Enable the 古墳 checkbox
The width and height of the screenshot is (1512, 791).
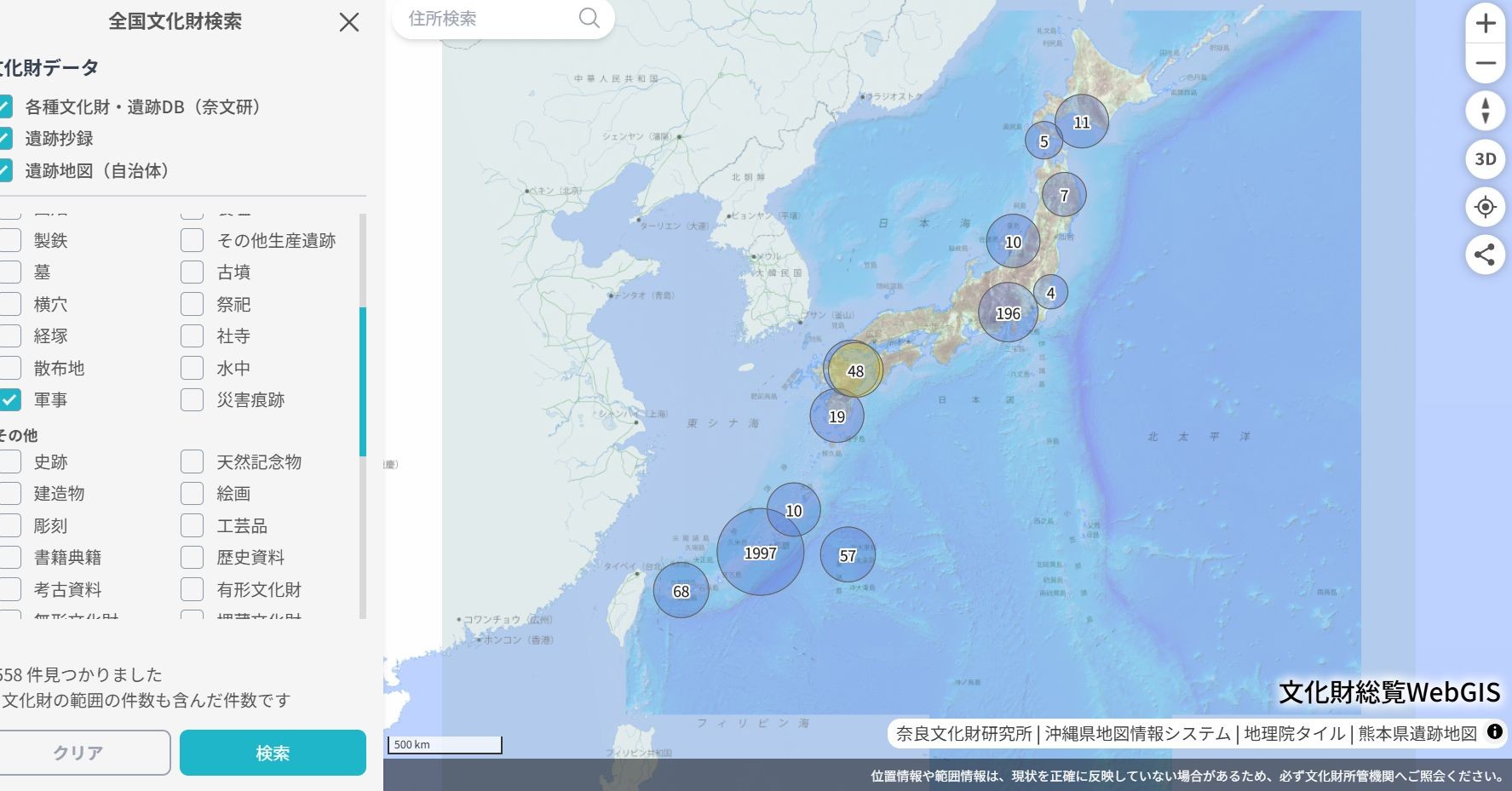pyautogui.click(x=193, y=272)
